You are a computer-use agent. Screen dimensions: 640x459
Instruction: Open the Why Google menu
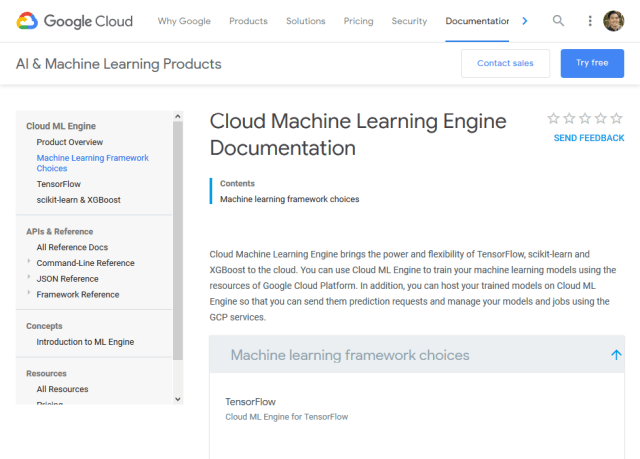coord(184,21)
